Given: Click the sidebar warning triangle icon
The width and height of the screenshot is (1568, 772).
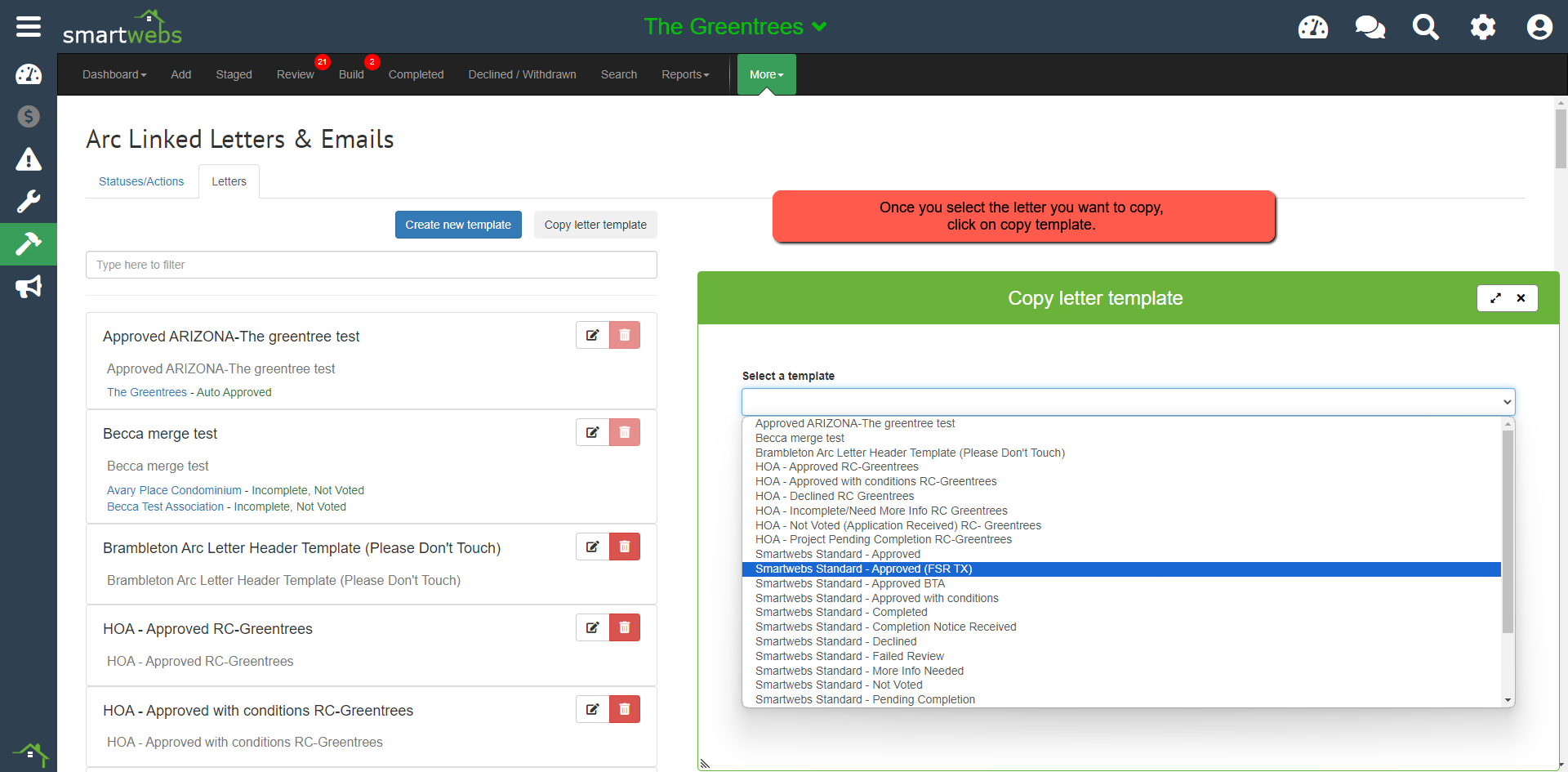Looking at the screenshot, I should click(29, 159).
